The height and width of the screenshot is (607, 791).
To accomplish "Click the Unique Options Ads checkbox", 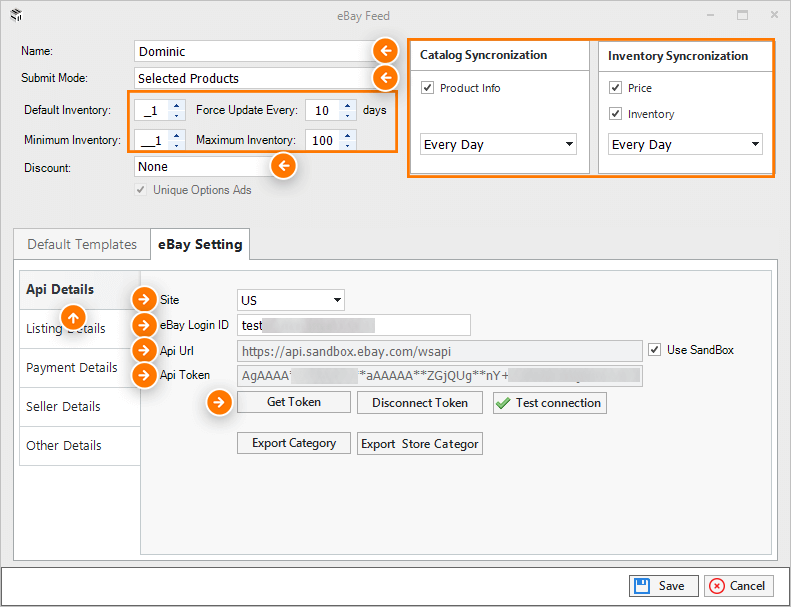I will tap(140, 190).
